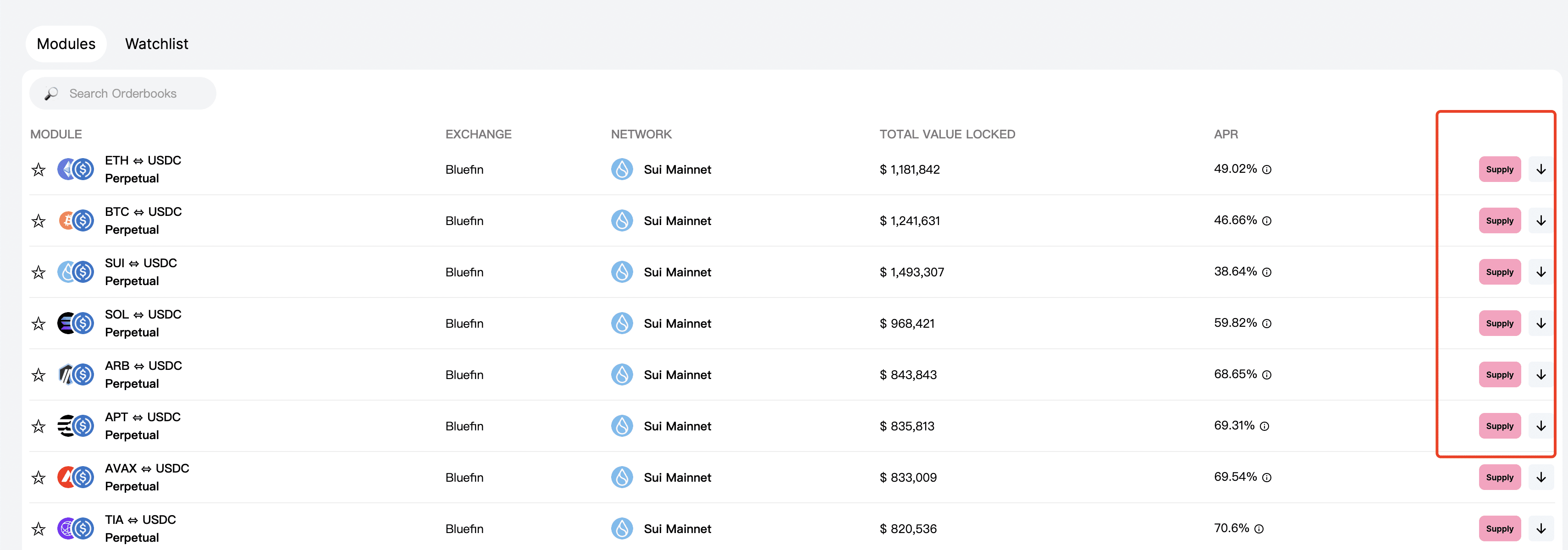Click Sui Mainnet icon in BTC row
This screenshot has width=1568, height=550.
click(622, 221)
